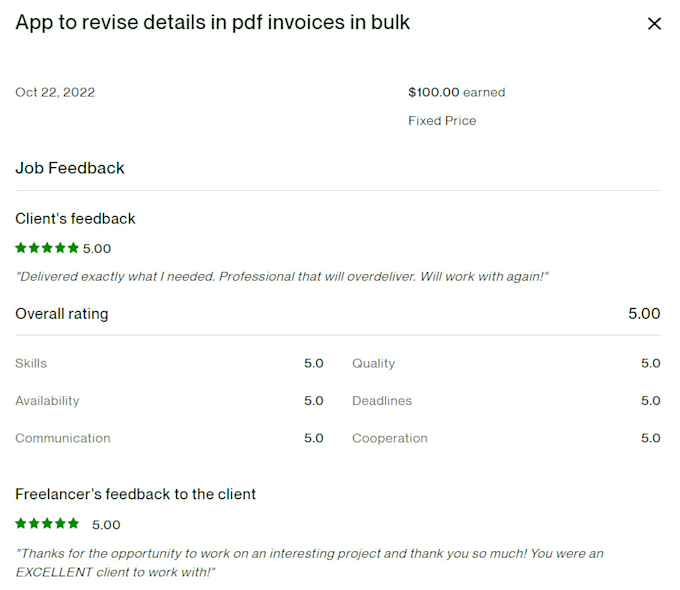Click the Oct 22, 2022 date
This screenshot has width=680, height=590.
point(55,92)
